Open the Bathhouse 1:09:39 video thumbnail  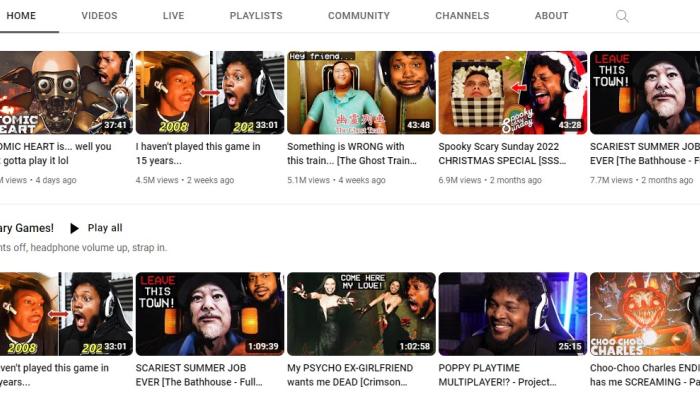210,314
